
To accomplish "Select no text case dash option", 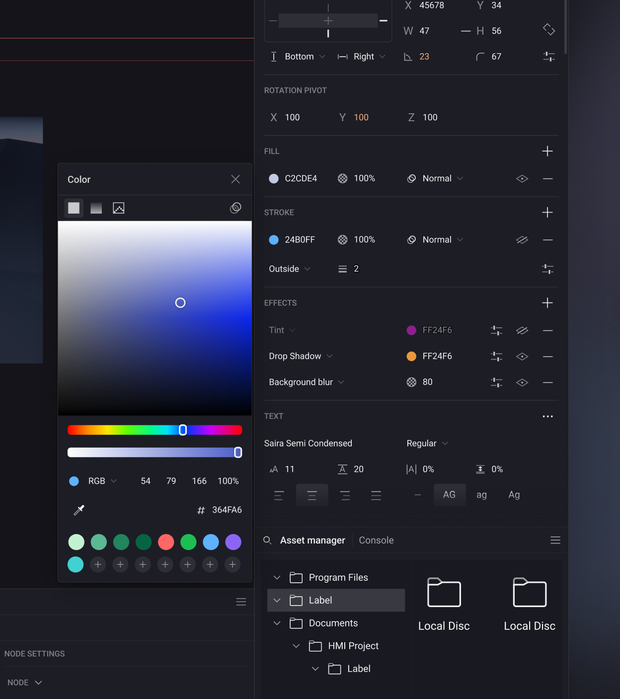I will coord(417,495).
